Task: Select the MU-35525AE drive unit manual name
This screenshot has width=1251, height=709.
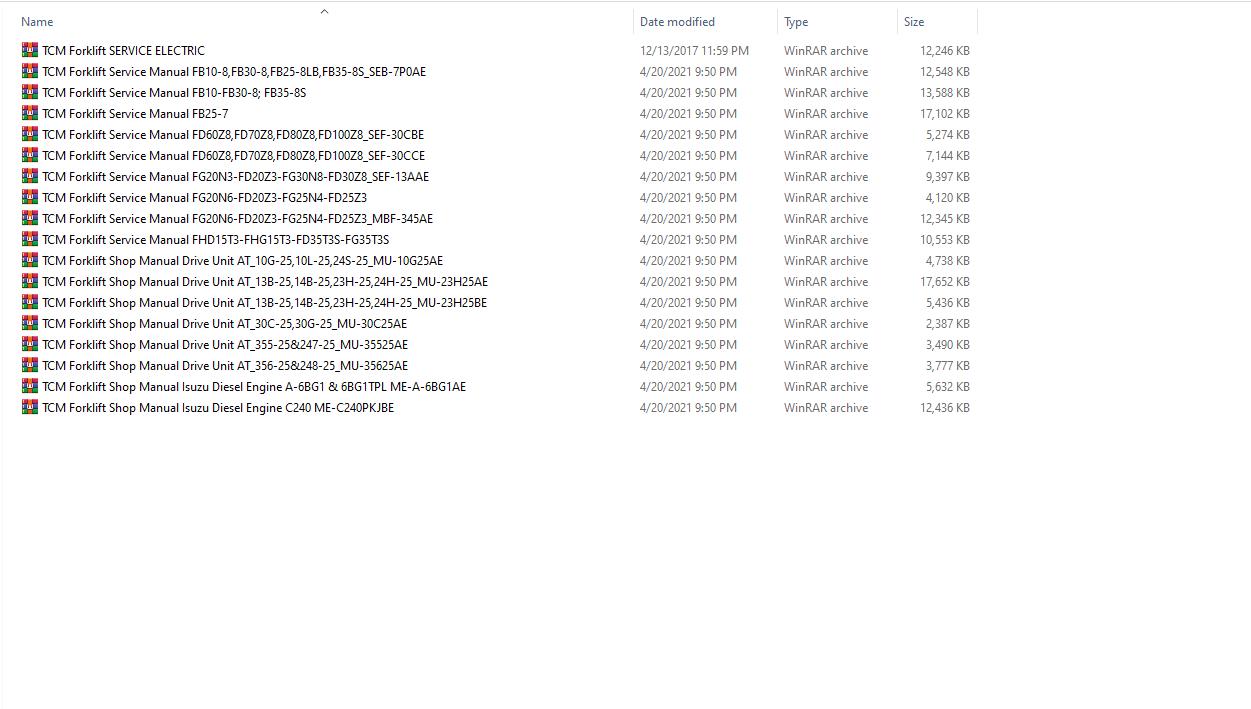Action: (x=224, y=344)
